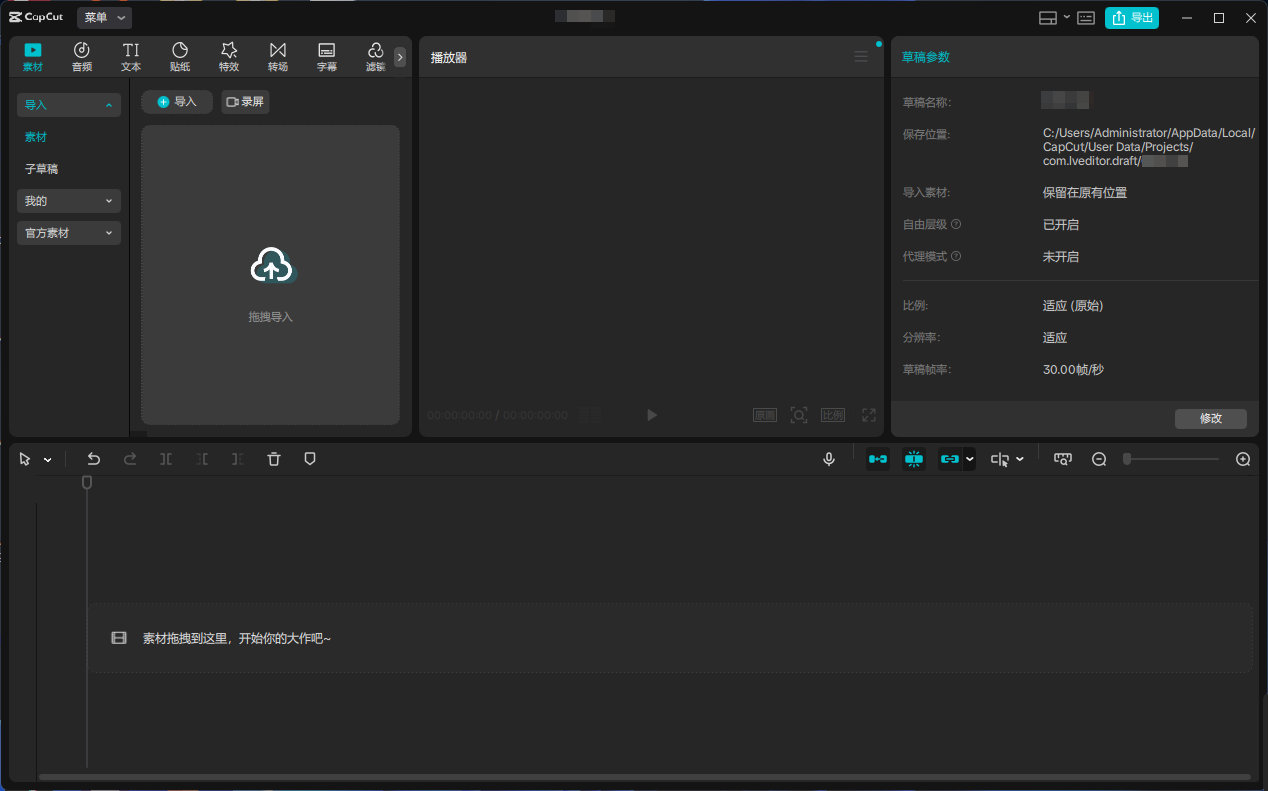Expand the 官方素材 section in sidebar
This screenshot has height=791, width=1268.
click(69, 233)
